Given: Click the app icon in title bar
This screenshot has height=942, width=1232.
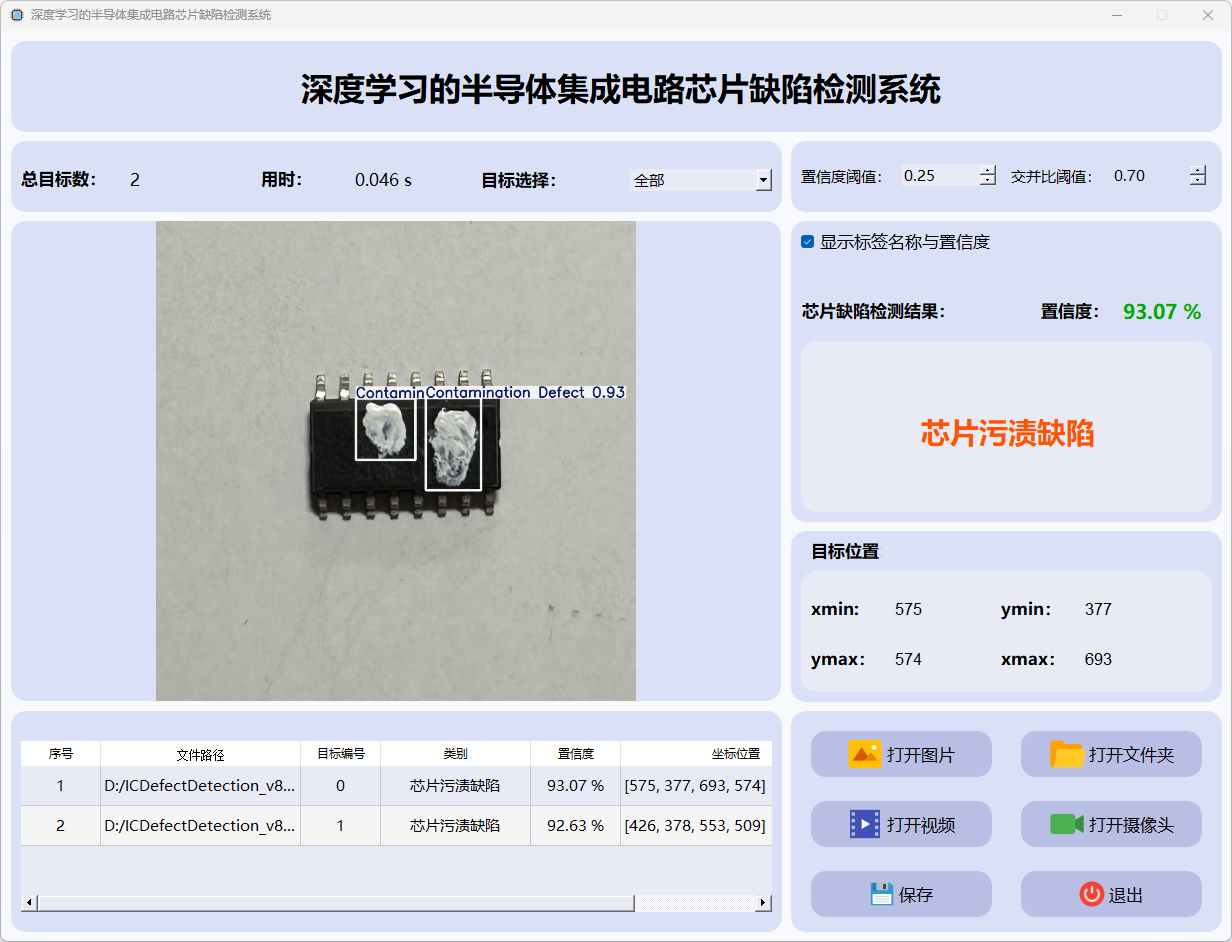Looking at the screenshot, I should (x=16, y=15).
